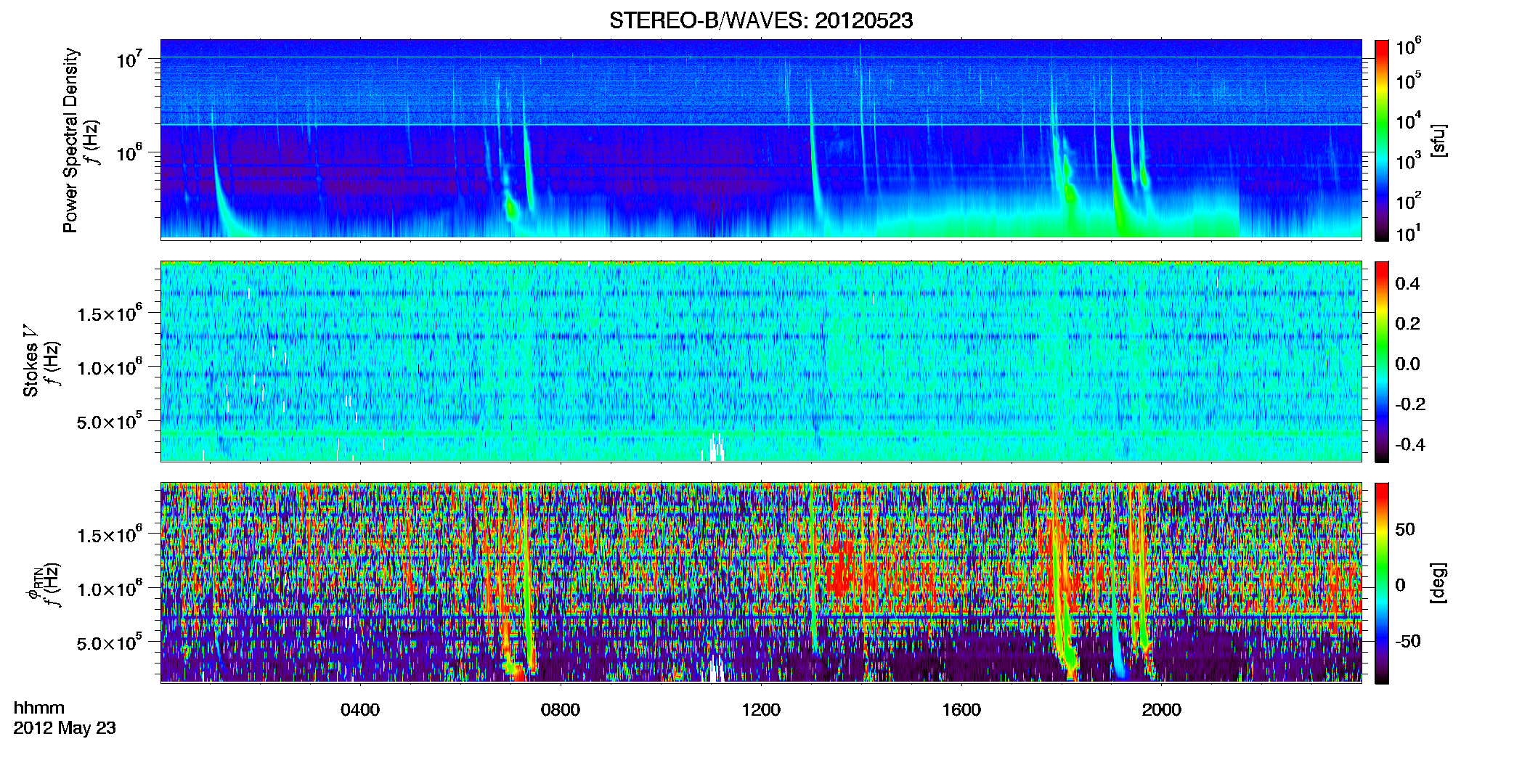Click the 1.5×10^6 tick of the Stokes V panel
Image resolution: width=1522 pixels, height=784 pixels.
tap(110, 314)
